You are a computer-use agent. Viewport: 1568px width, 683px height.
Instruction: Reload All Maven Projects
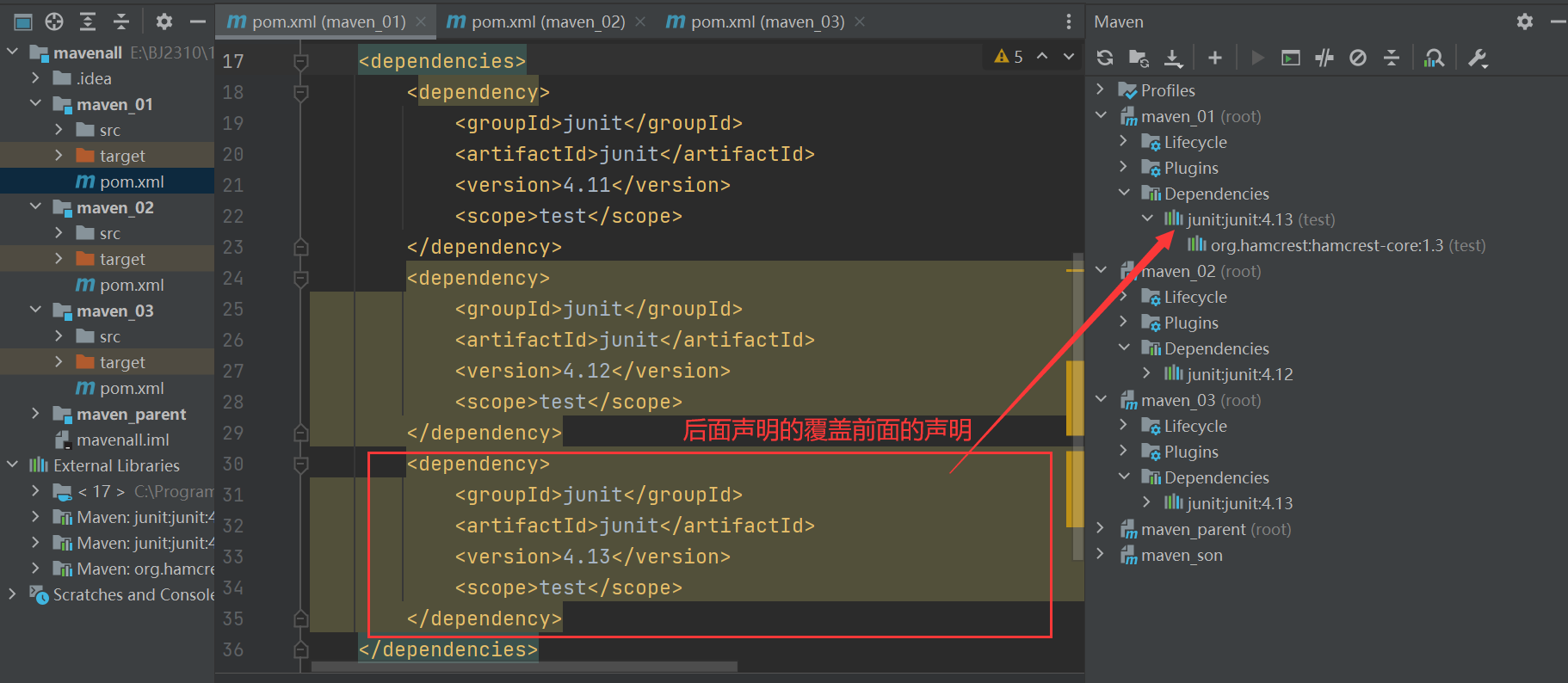point(1105,58)
